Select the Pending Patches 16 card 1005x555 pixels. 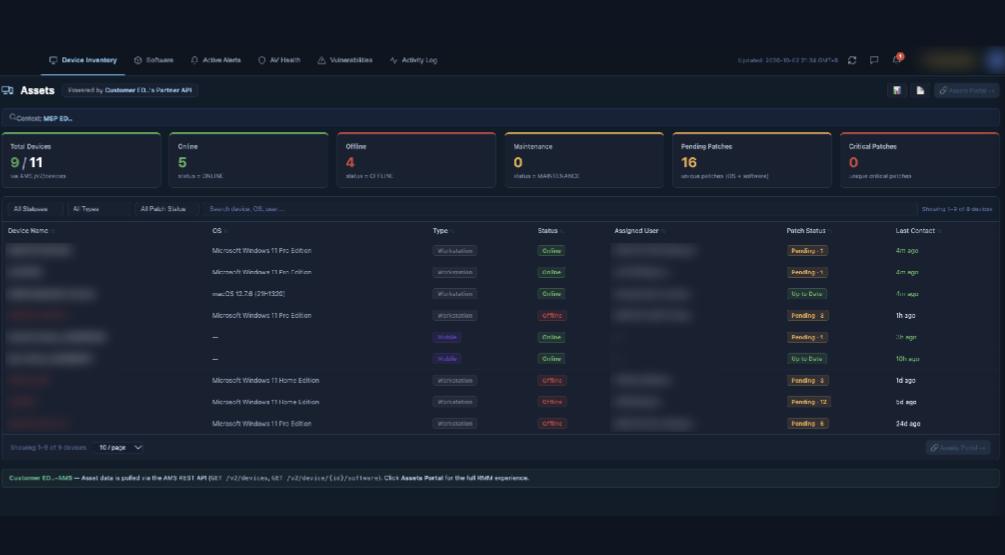752,160
